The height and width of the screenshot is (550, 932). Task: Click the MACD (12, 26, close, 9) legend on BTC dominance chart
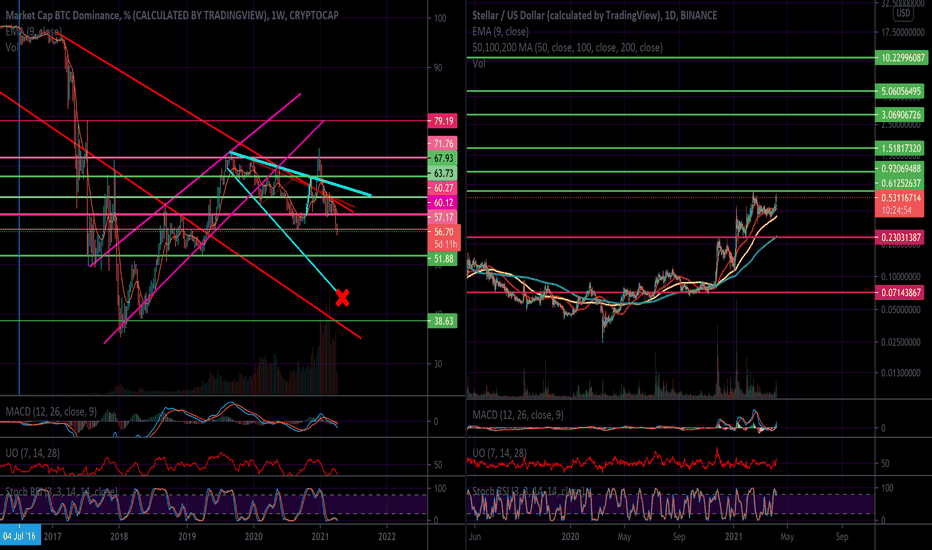coord(51,411)
